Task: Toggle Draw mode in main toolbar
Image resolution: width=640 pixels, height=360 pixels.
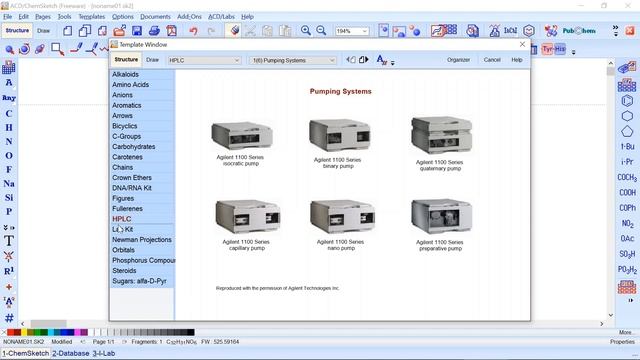Action: pos(43,31)
